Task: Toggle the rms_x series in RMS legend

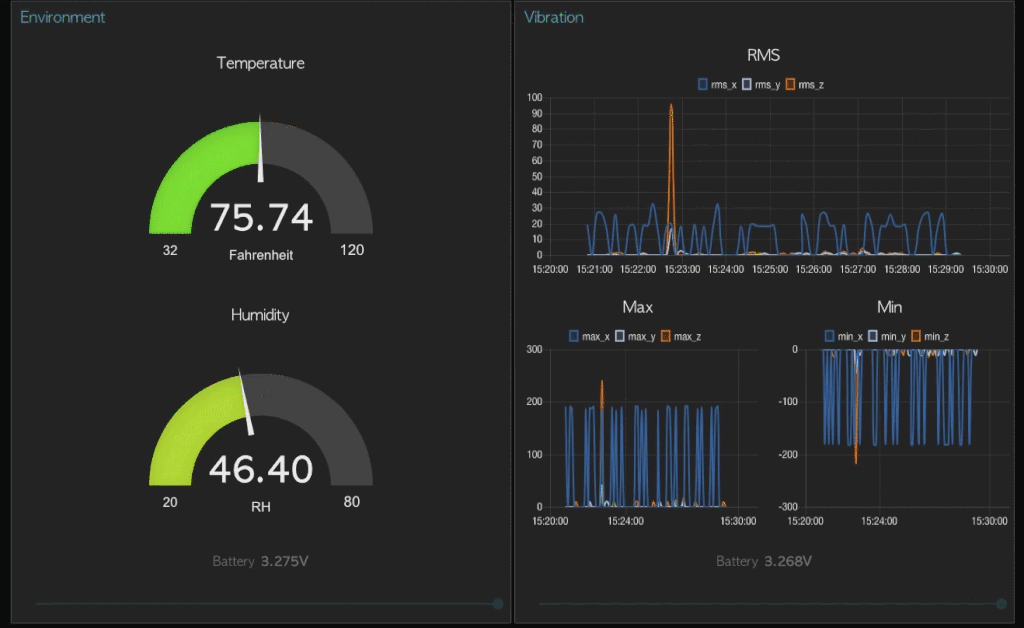Action: coord(717,85)
